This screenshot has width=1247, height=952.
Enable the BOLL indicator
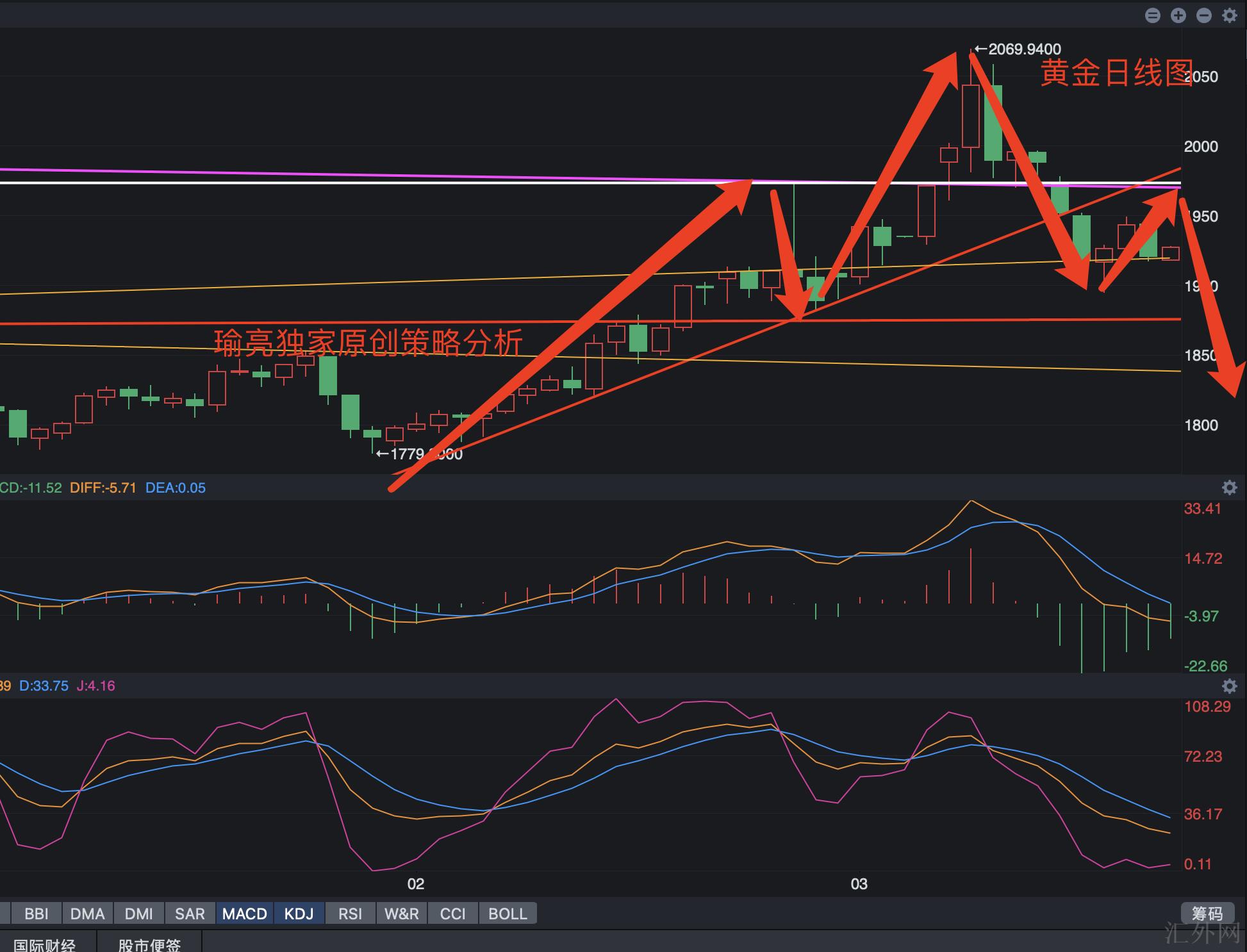tap(508, 914)
